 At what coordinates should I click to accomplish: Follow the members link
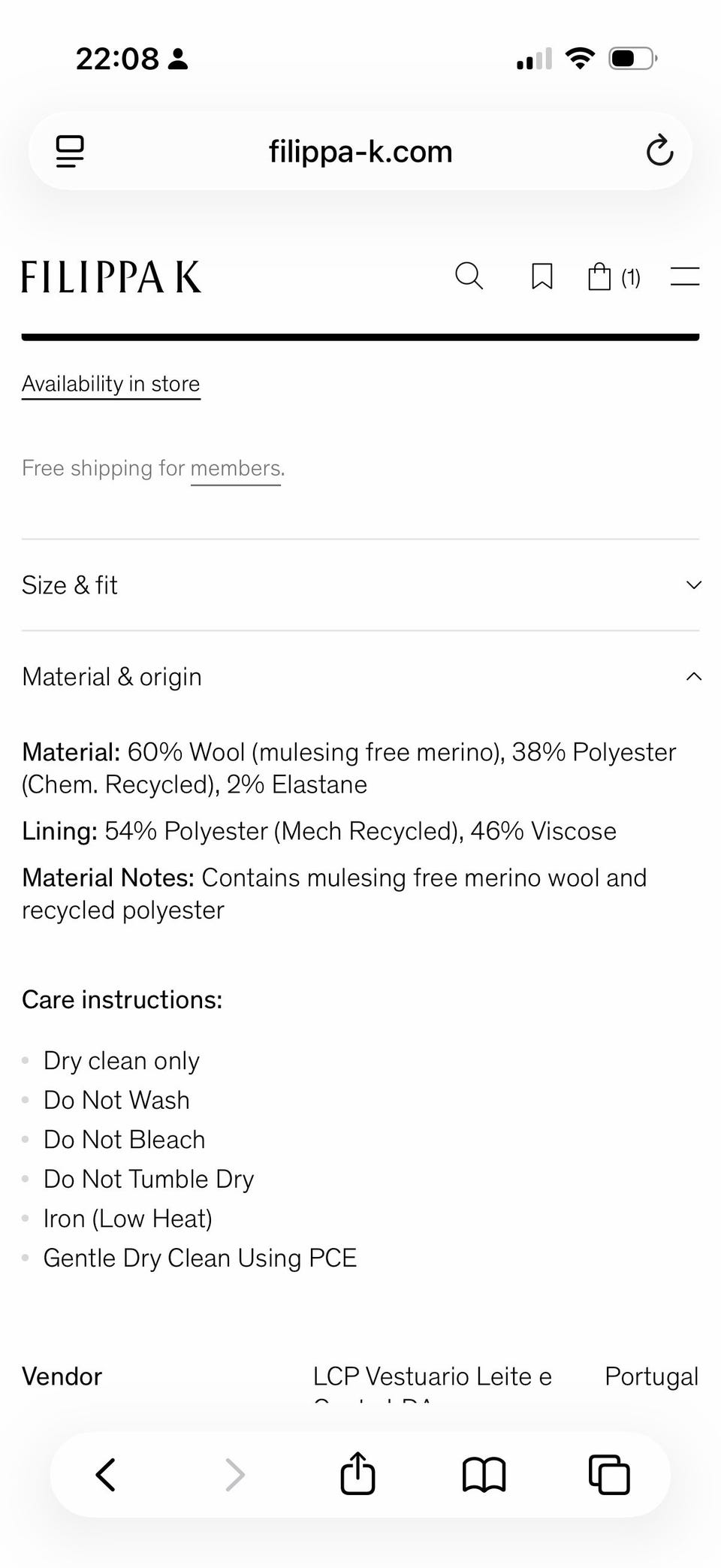pyautogui.click(x=236, y=468)
